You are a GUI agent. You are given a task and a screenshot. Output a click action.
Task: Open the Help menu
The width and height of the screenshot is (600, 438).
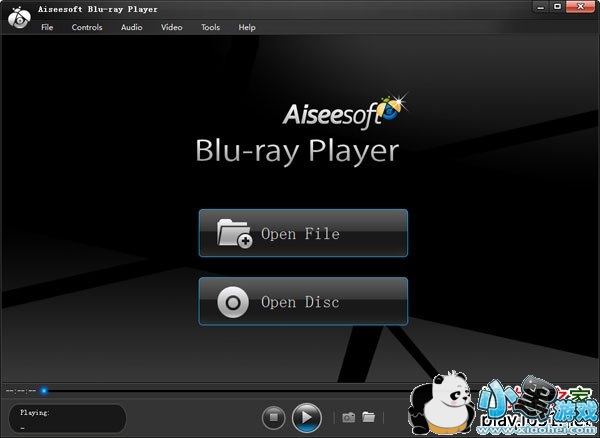[247, 28]
